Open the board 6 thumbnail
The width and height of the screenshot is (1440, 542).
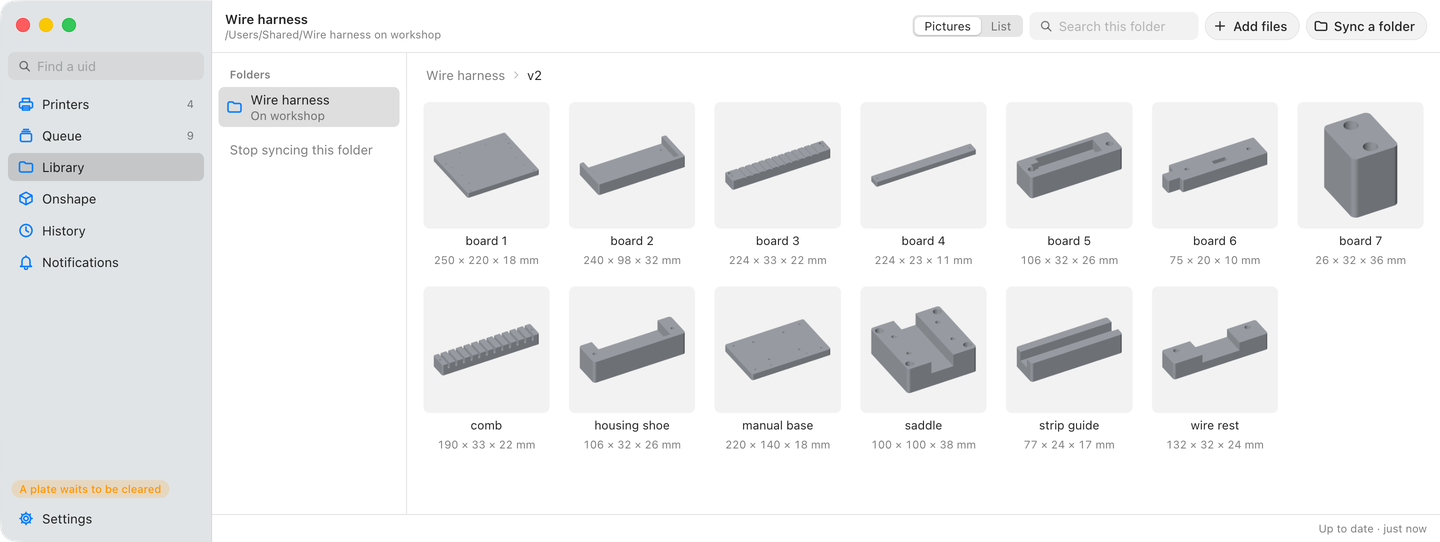point(1215,165)
